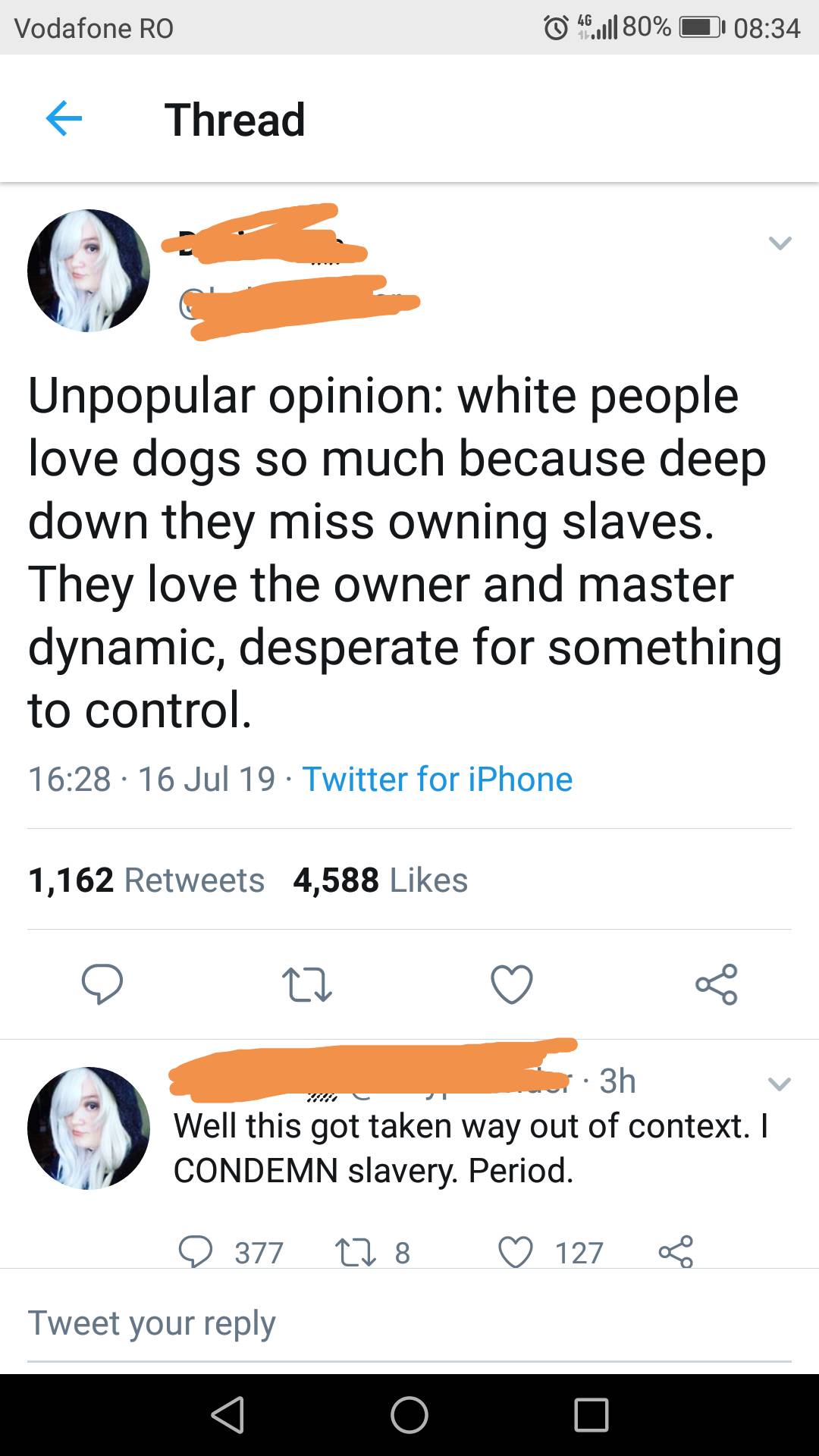Screen dimensions: 819x1456
Task: View the 1,162 Retweets list
Action: (x=146, y=880)
